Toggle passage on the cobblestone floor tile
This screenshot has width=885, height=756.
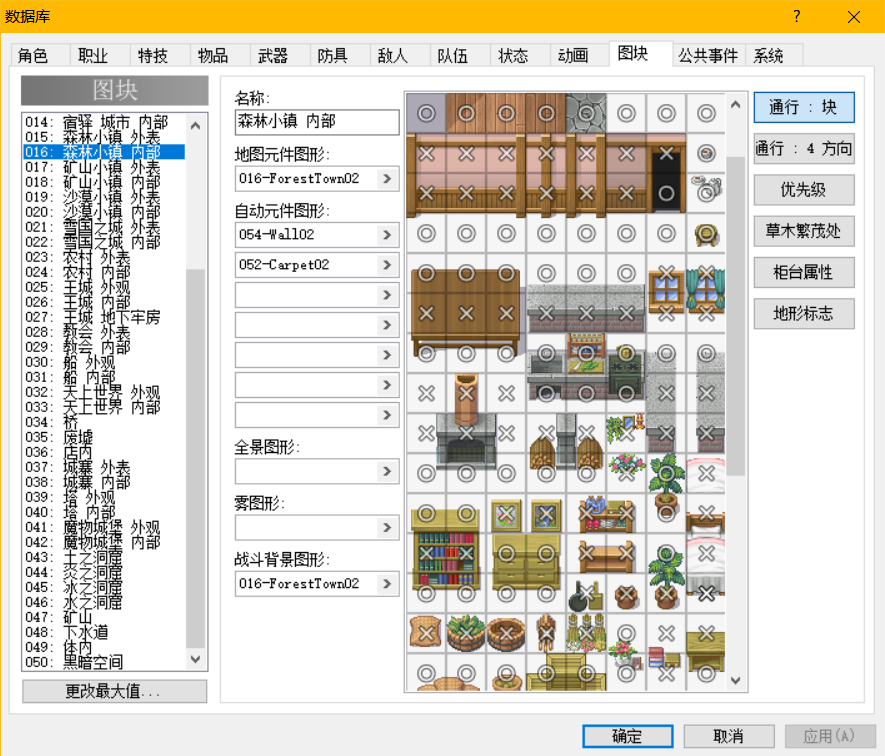[586, 113]
